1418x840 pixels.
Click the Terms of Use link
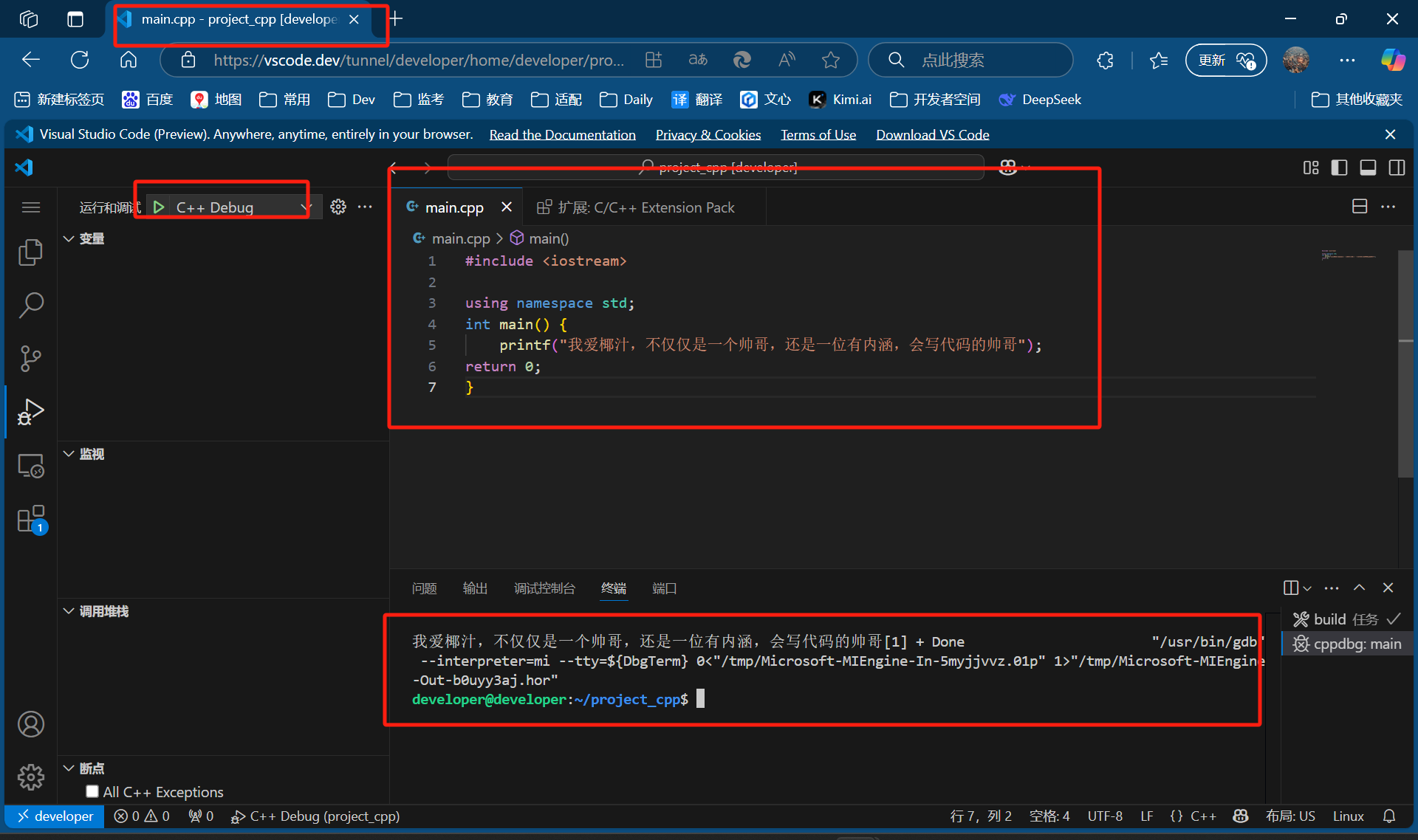pyautogui.click(x=818, y=134)
